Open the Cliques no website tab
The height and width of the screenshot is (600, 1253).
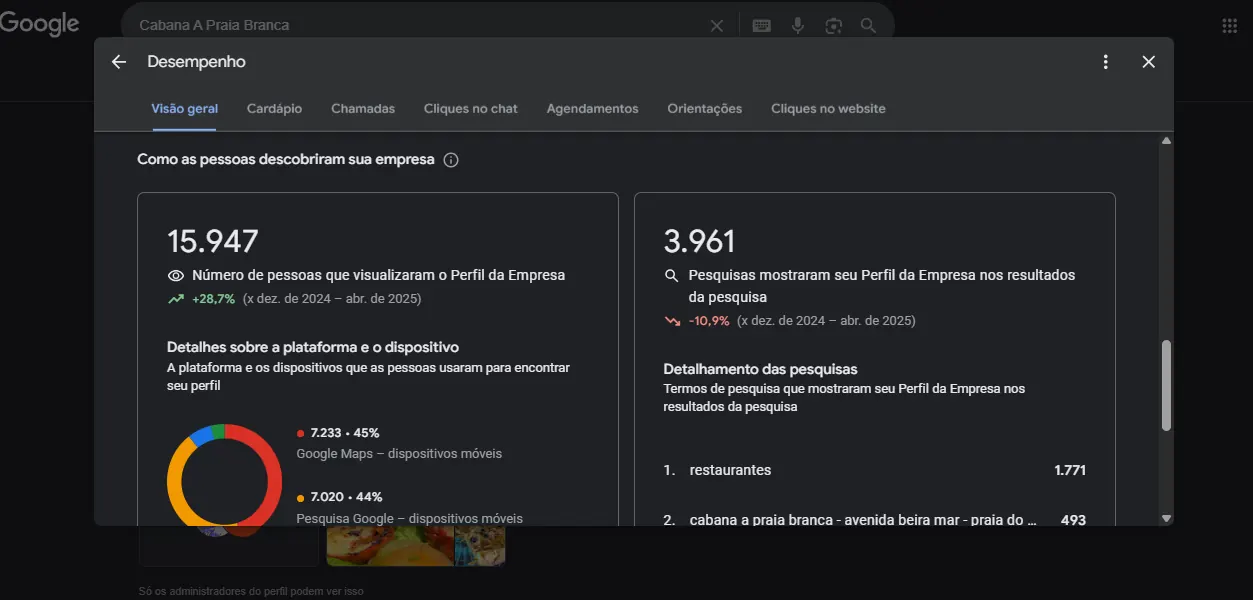click(x=828, y=109)
